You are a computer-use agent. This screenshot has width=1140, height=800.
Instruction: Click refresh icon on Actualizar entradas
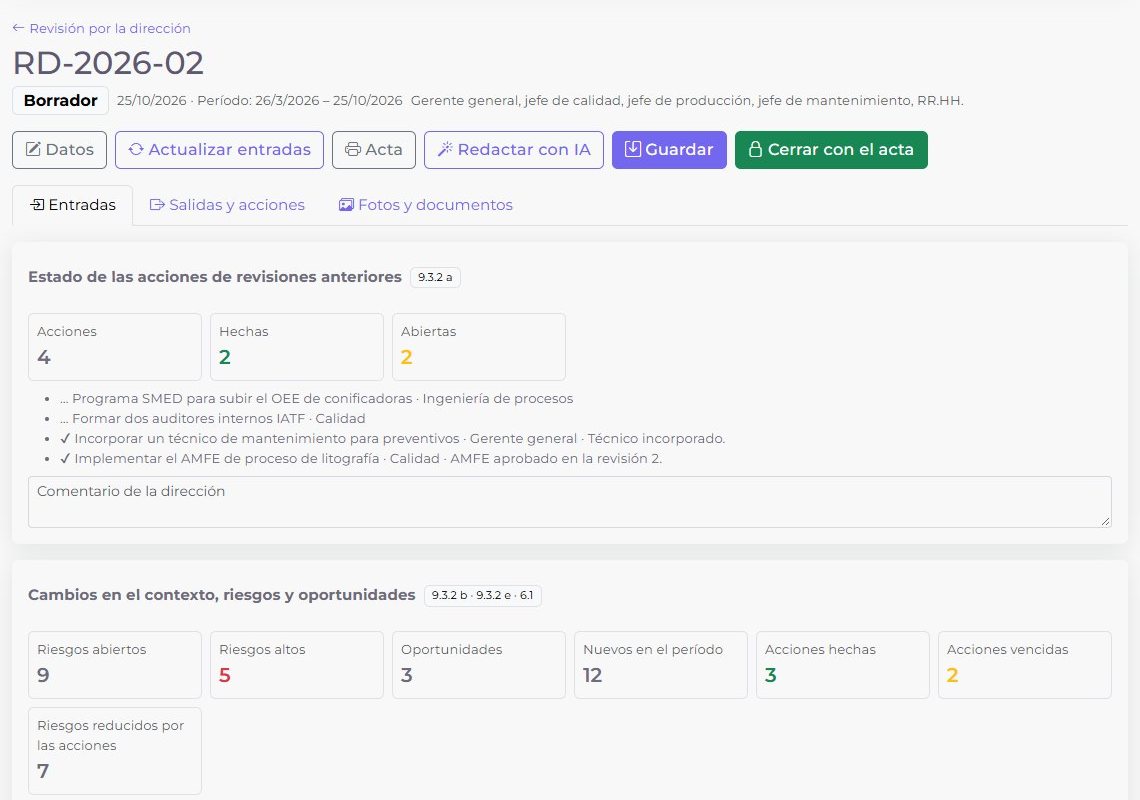coord(136,149)
